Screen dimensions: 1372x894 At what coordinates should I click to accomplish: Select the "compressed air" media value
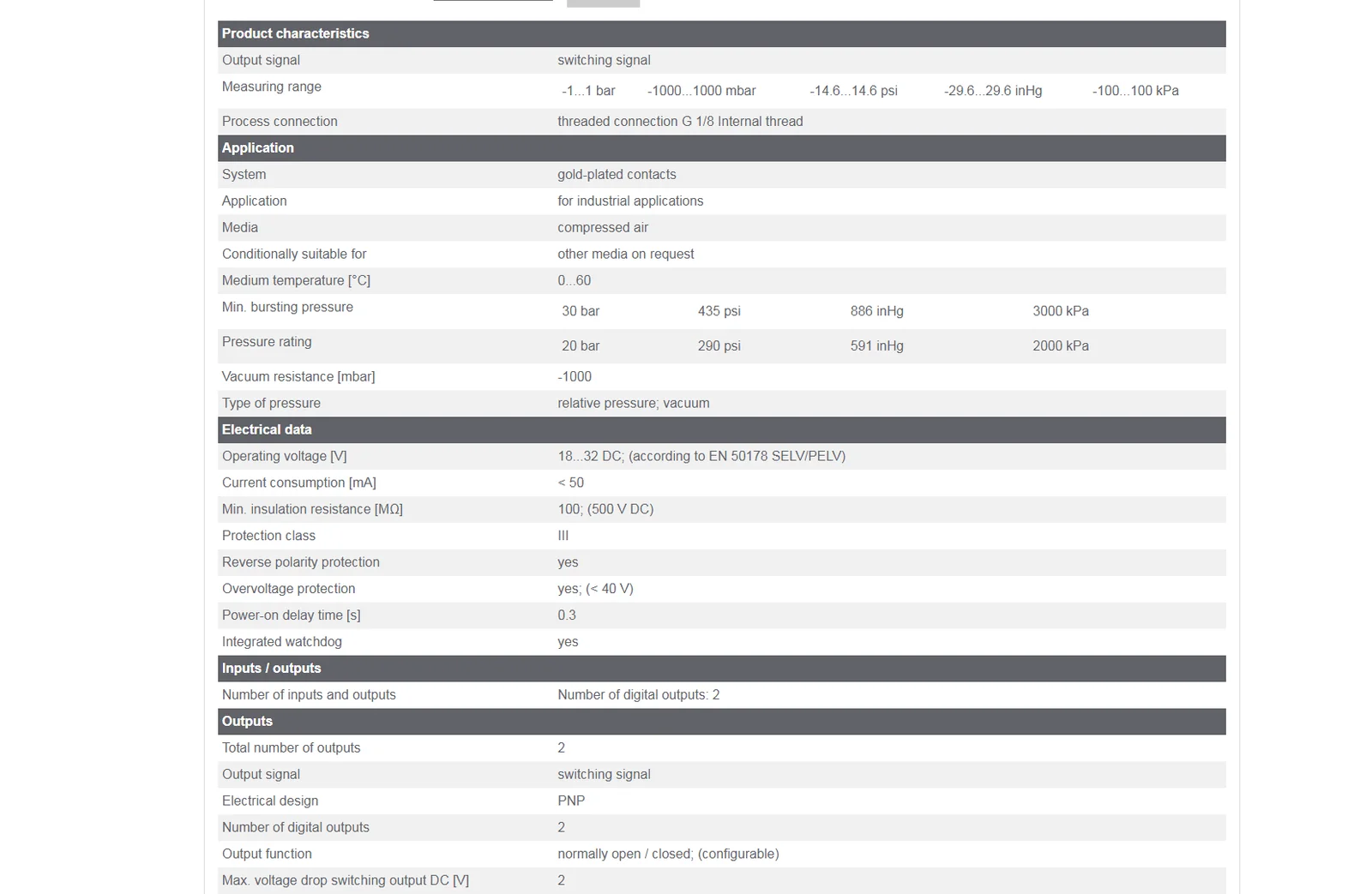603,228
